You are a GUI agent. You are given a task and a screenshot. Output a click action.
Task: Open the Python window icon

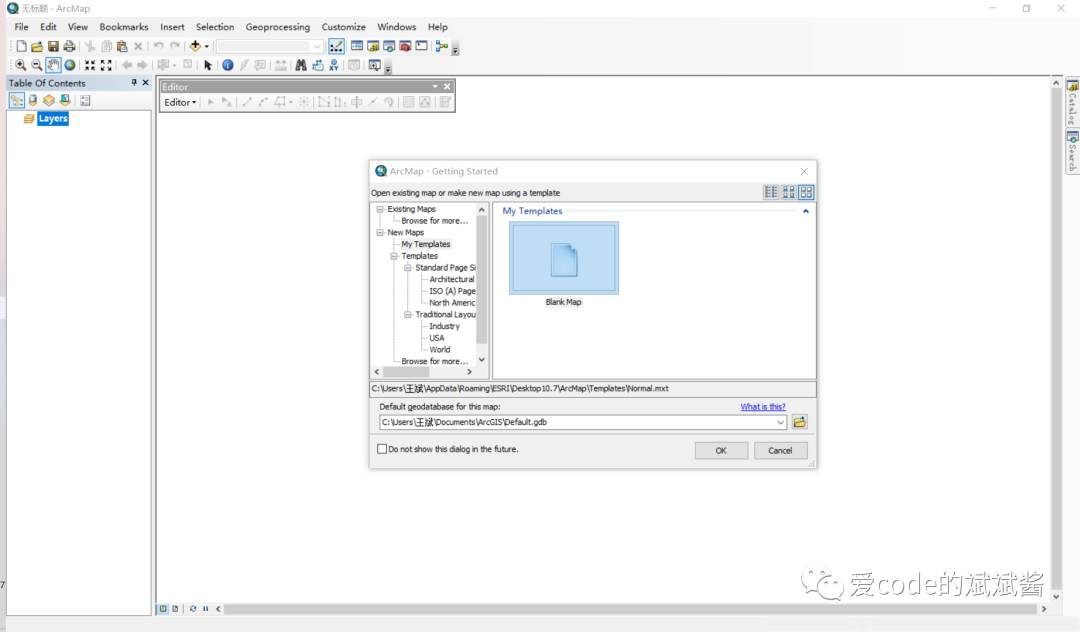pos(422,46)
